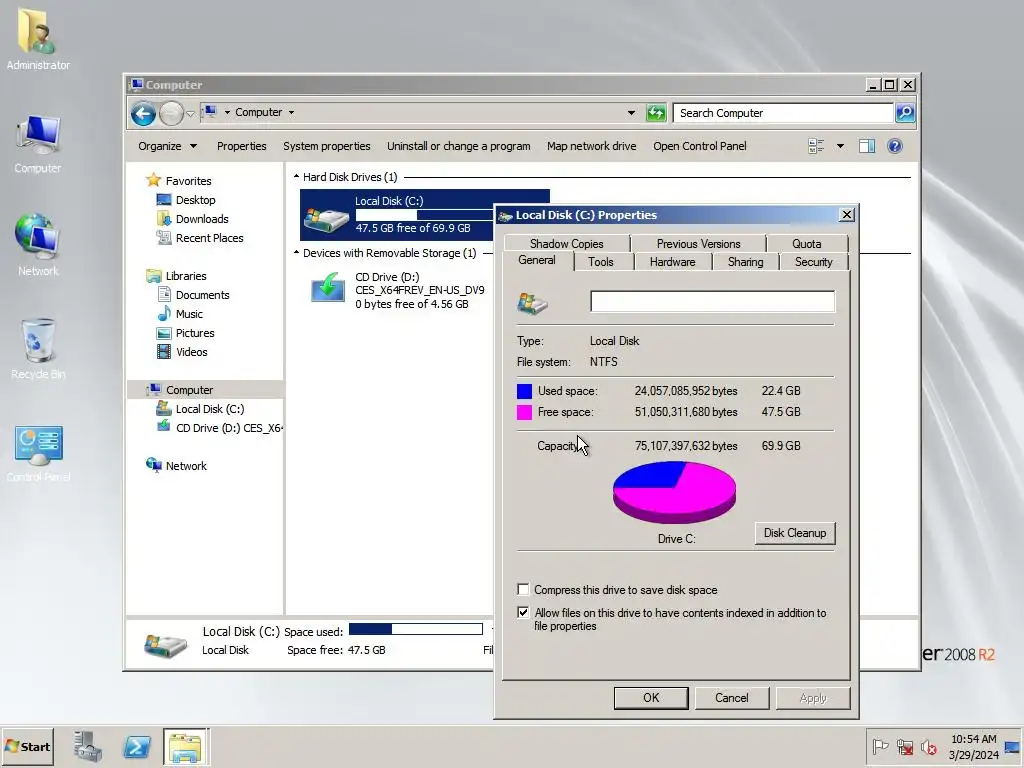Click the search magnifier icon

(x=904, y=113)
